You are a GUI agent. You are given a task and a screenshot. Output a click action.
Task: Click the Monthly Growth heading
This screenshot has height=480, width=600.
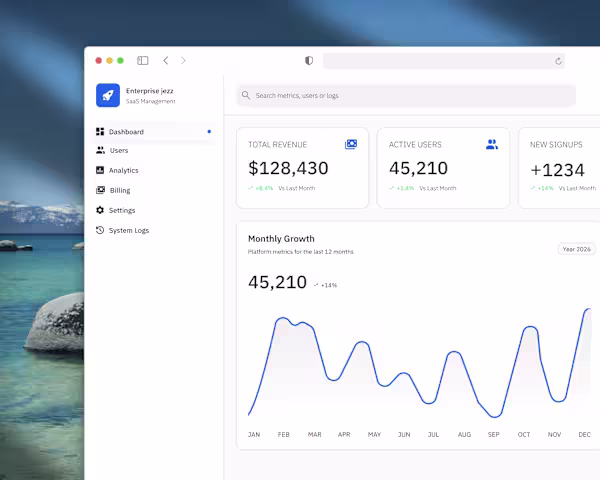point(281,238)
